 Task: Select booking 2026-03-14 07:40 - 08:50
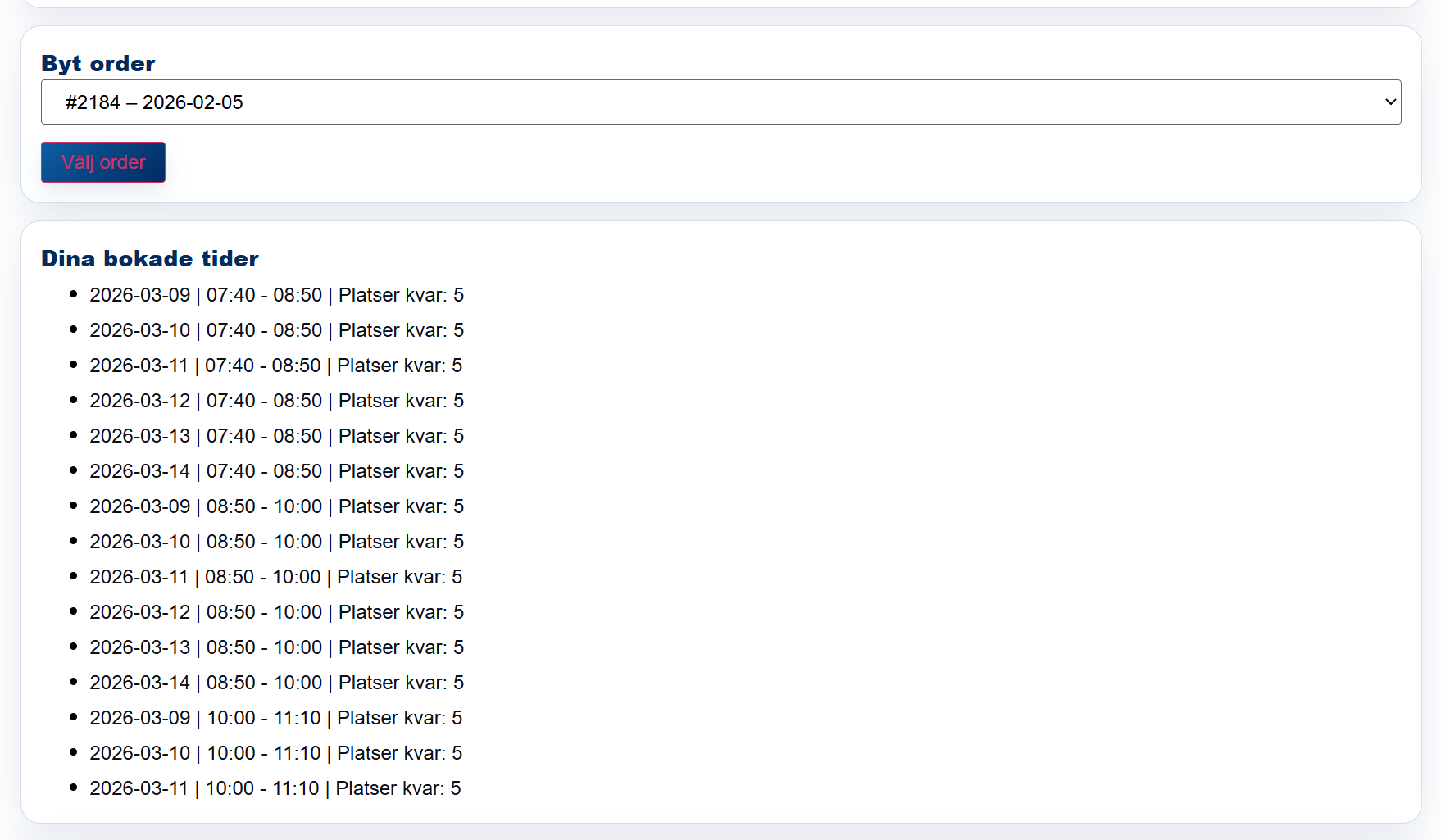[x=276, y=471]
